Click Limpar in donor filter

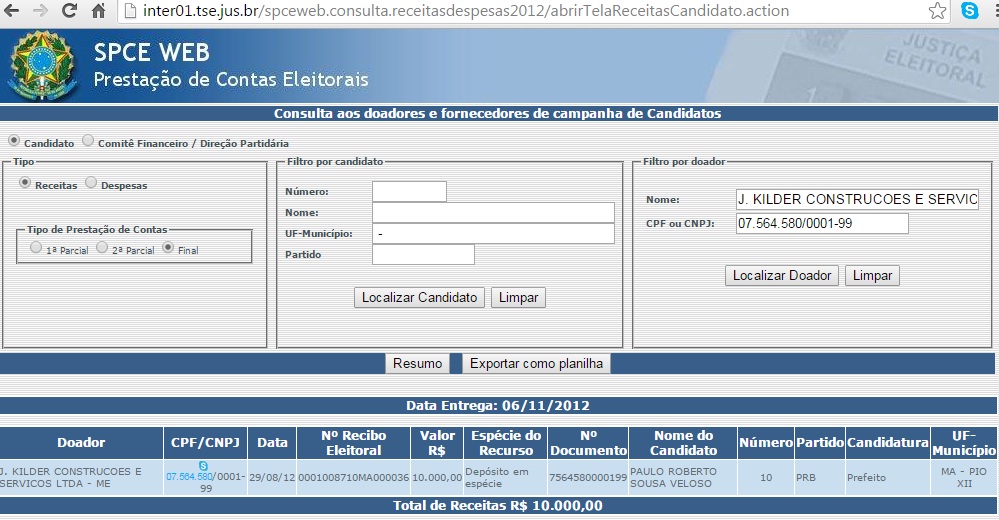872,275
